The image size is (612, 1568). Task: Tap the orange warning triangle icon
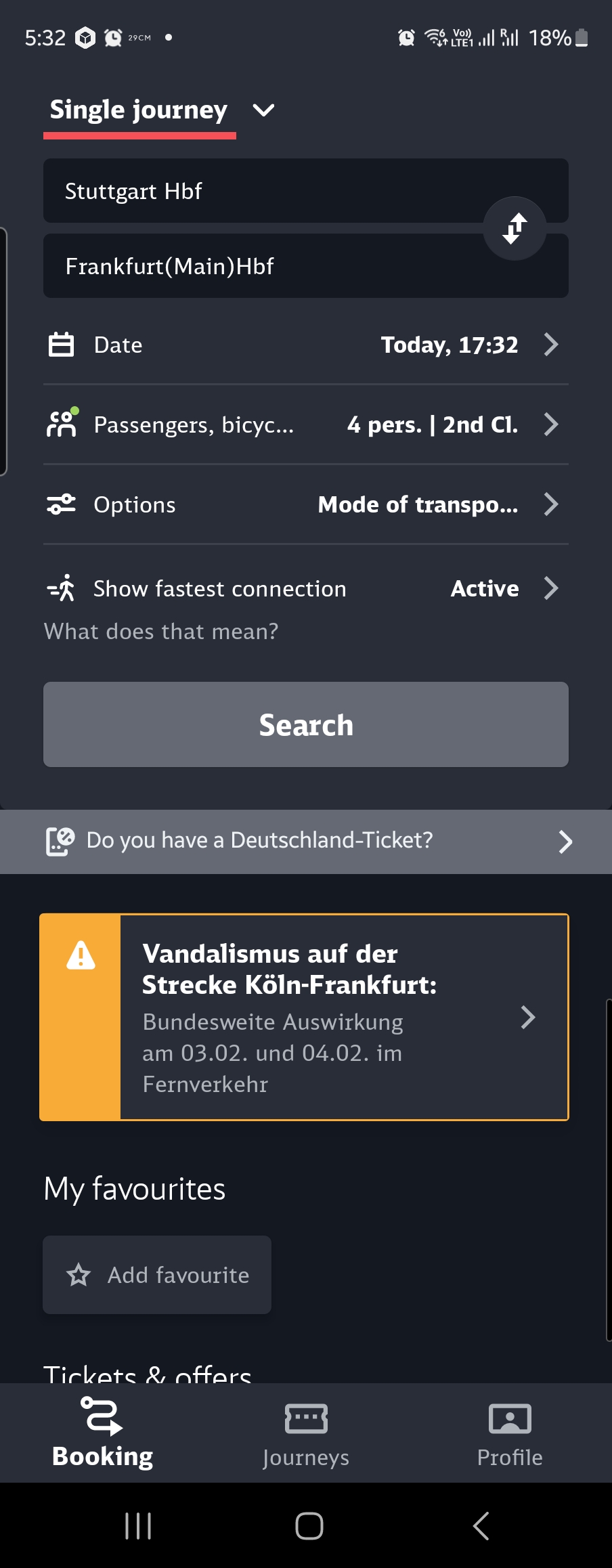click(x=81, y=955)
